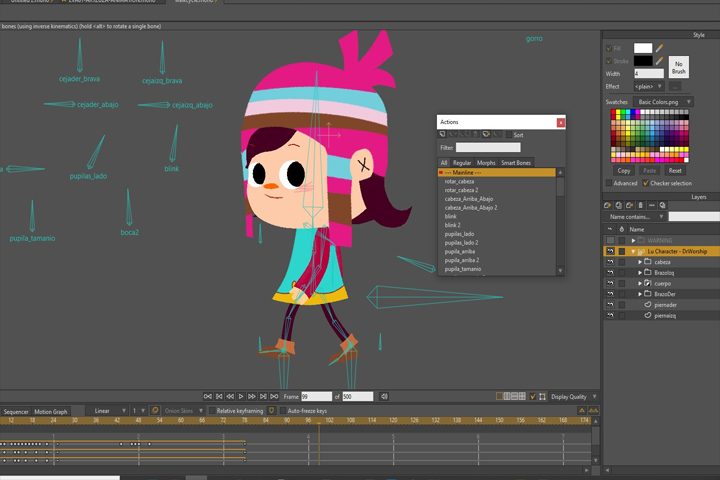Click the delete layer trash icon
720x480 pixels.
[x=641, y=205]
